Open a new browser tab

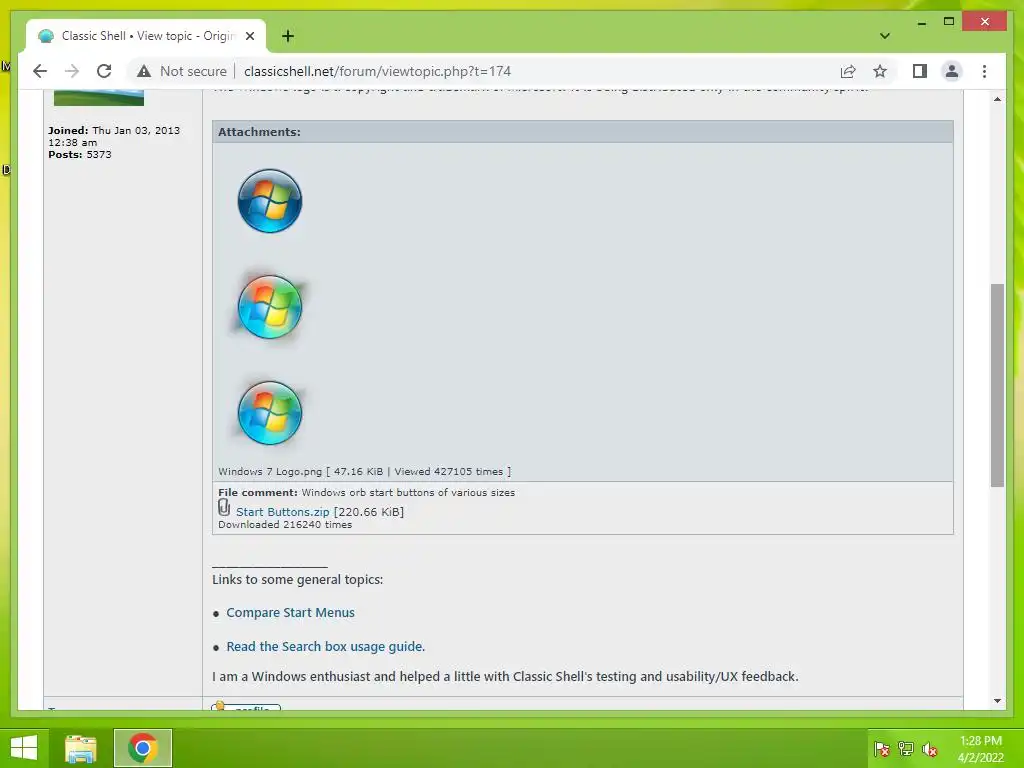click(x=288, y=36)
